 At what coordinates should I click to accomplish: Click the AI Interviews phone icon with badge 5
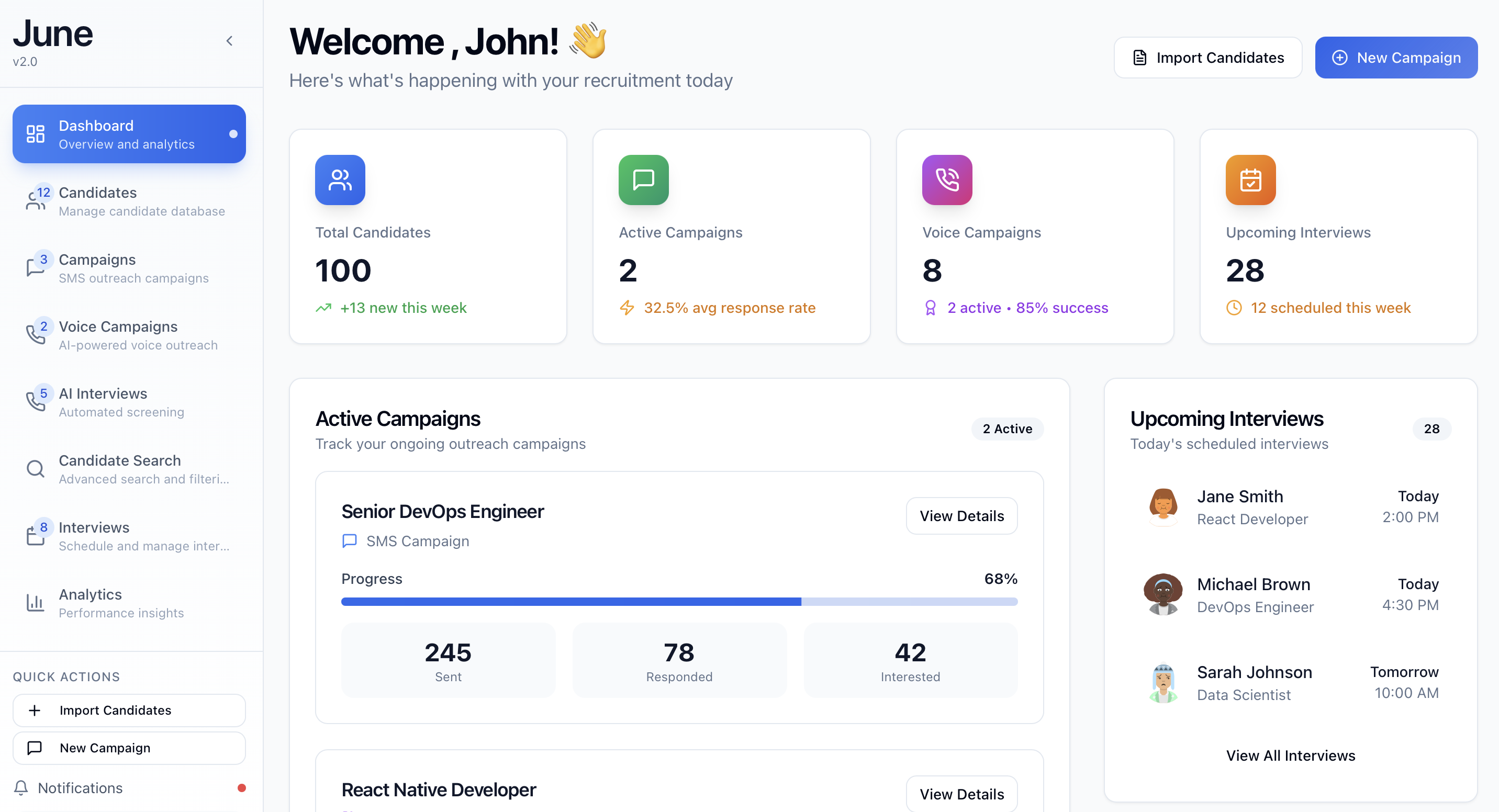pyautogui.click(x=36, y=402)
